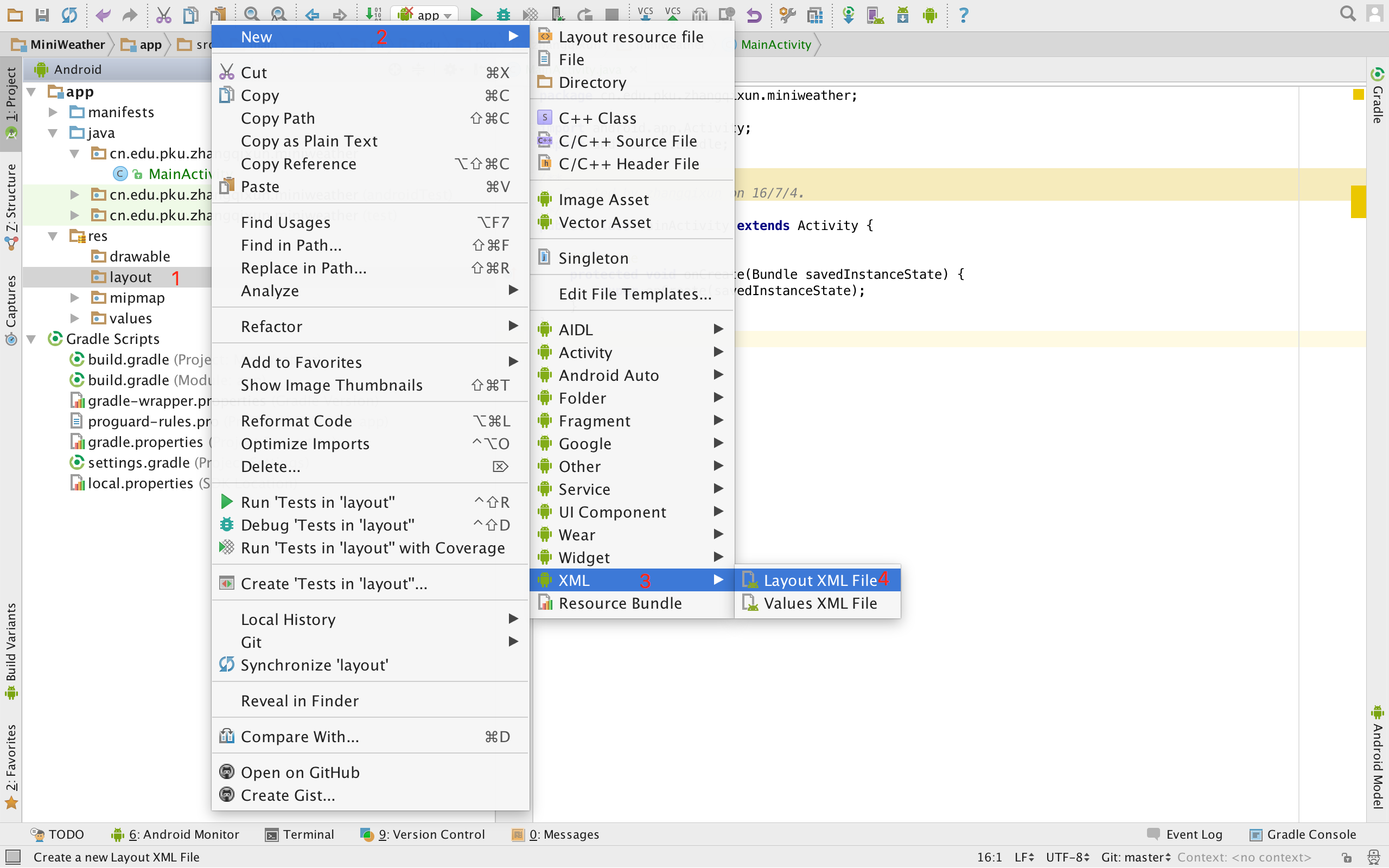Click the Save All toolbar icon
Viewport: 1389px width, 868px height.
point(42,15)
